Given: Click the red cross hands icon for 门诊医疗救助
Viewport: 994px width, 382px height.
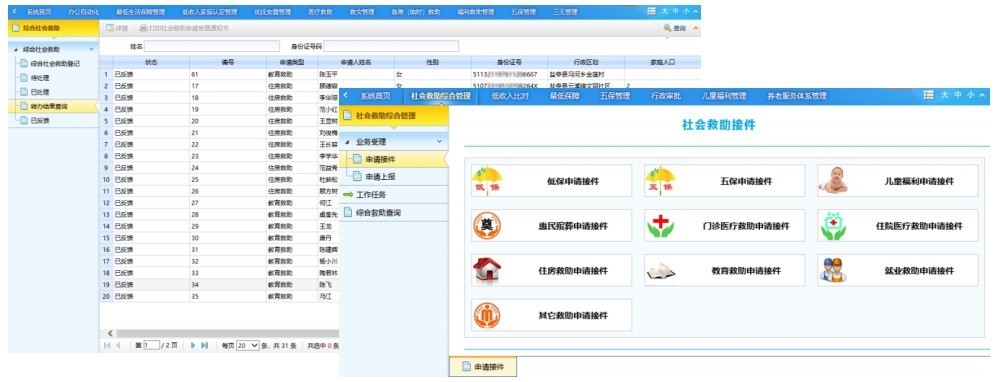Looking at the screenshot, I should 660,226.
